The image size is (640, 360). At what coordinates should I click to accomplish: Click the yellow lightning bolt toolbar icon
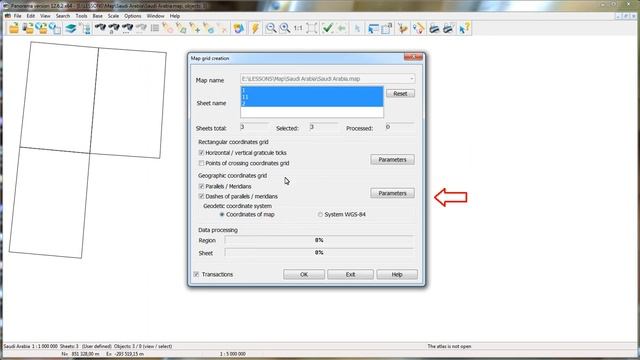[255, 28]
